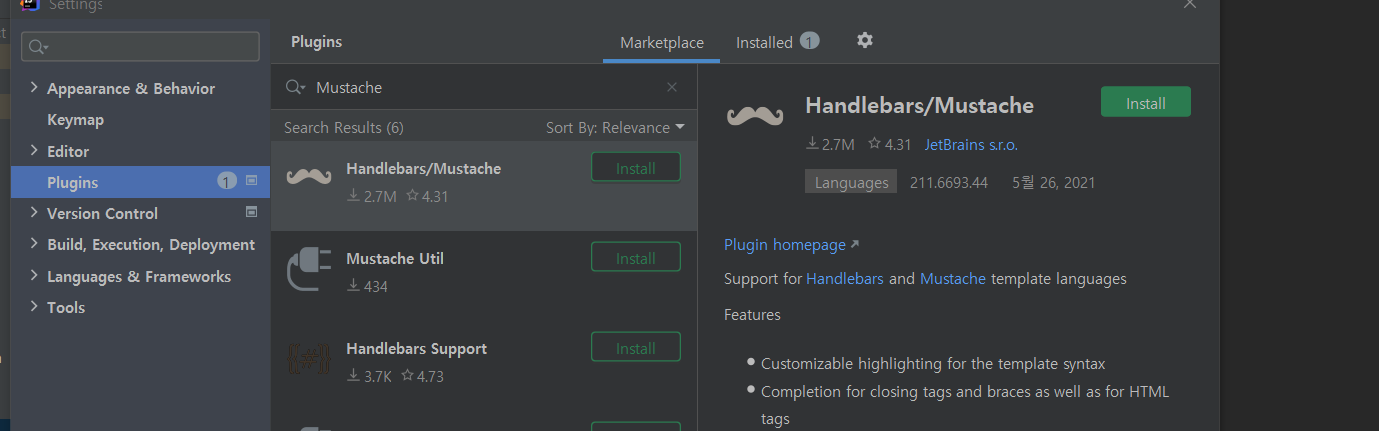Click Installed tab count badge
Screen dimensions: 1379x431
(x=810, y=41)
